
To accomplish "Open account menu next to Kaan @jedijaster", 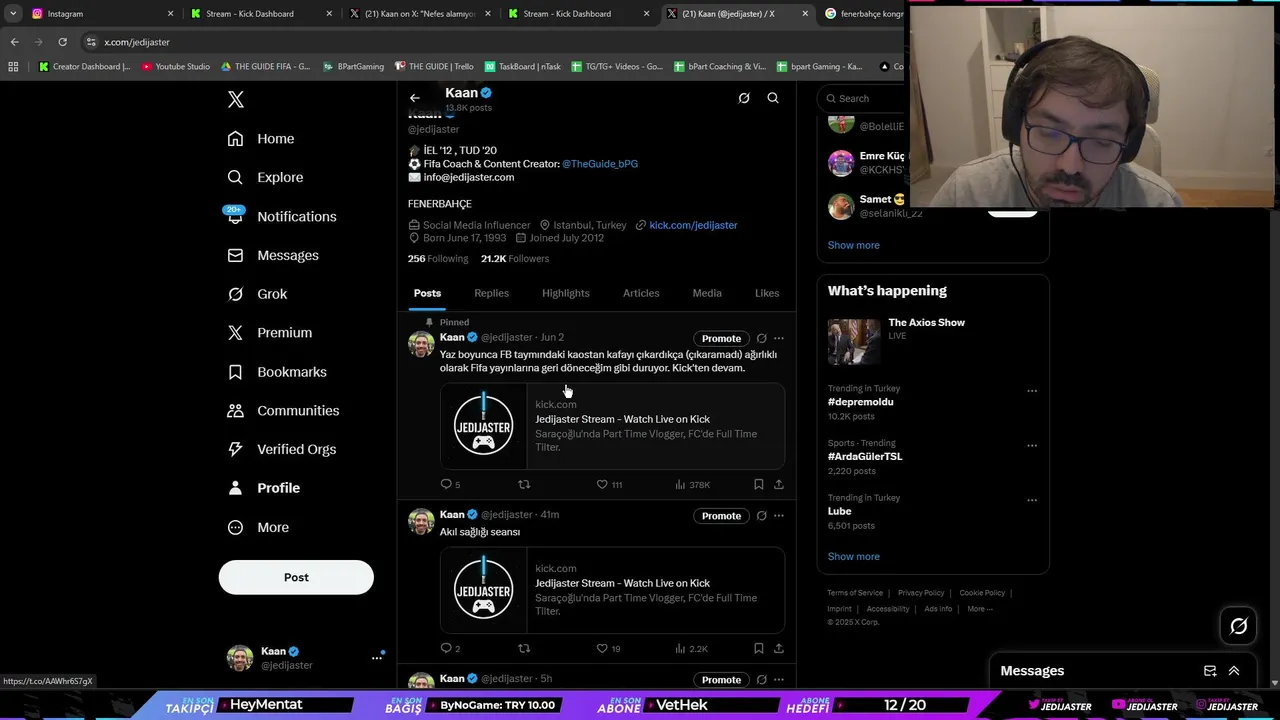I will point(377,657).
